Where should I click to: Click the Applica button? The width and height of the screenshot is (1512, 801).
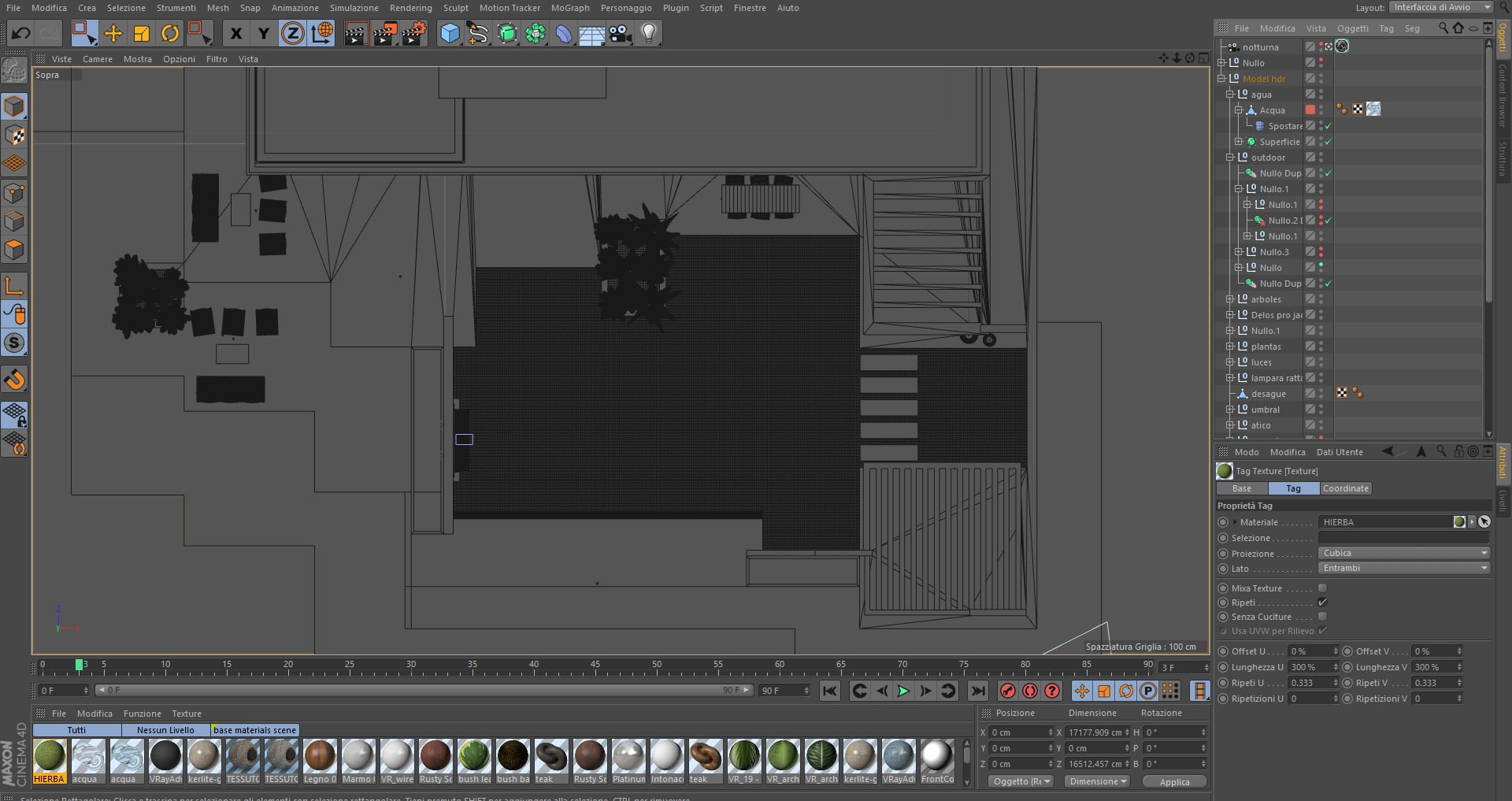1174,782
